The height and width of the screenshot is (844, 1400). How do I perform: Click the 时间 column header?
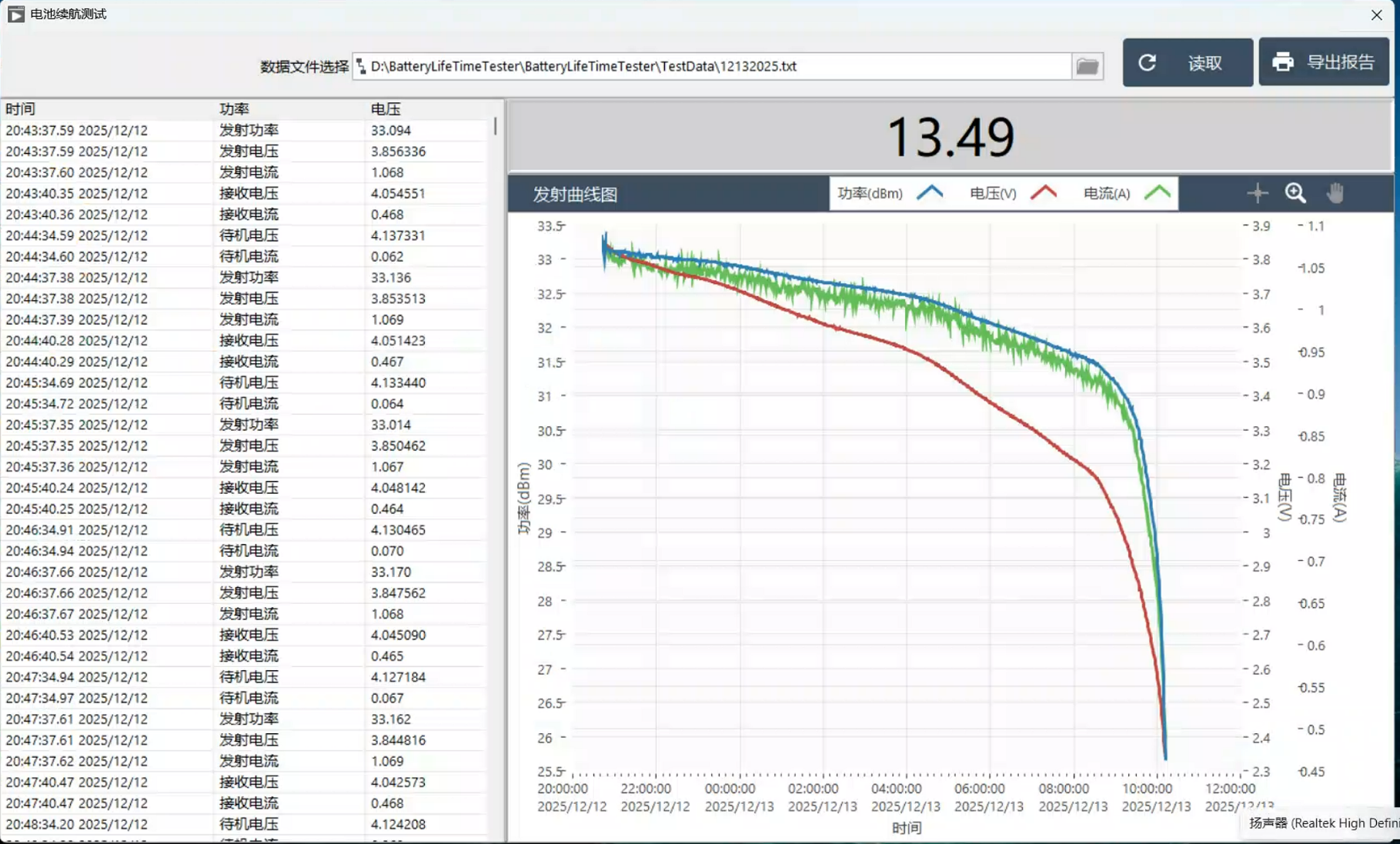tap(21, 109)
